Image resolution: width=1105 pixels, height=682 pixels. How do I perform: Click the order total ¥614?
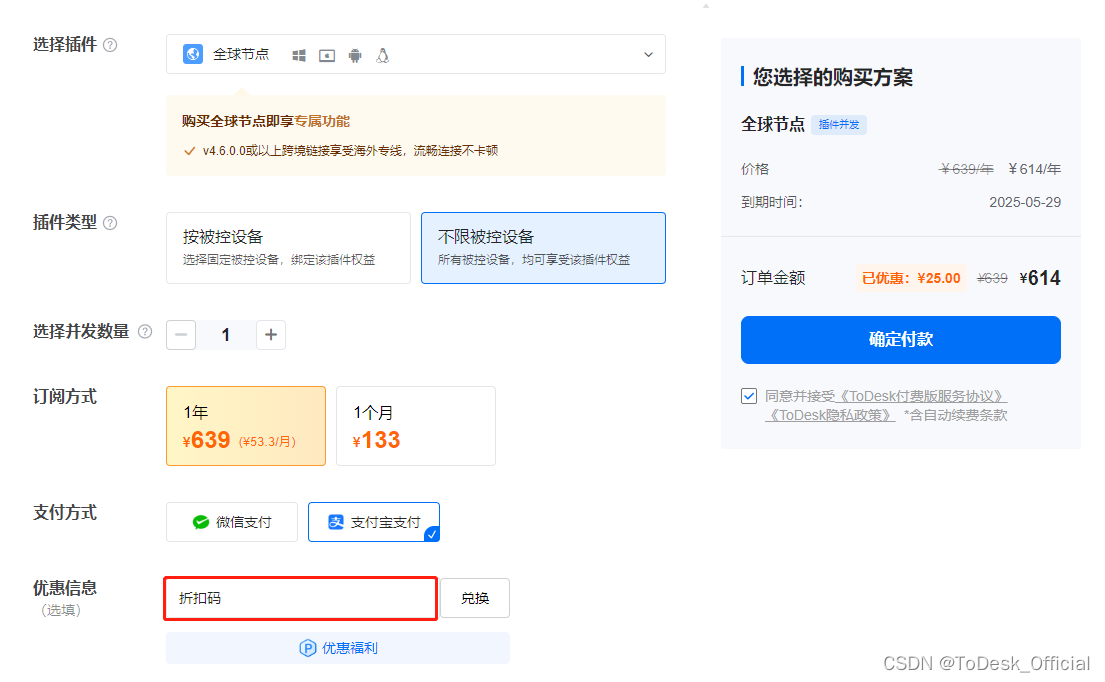point(1039,278)
